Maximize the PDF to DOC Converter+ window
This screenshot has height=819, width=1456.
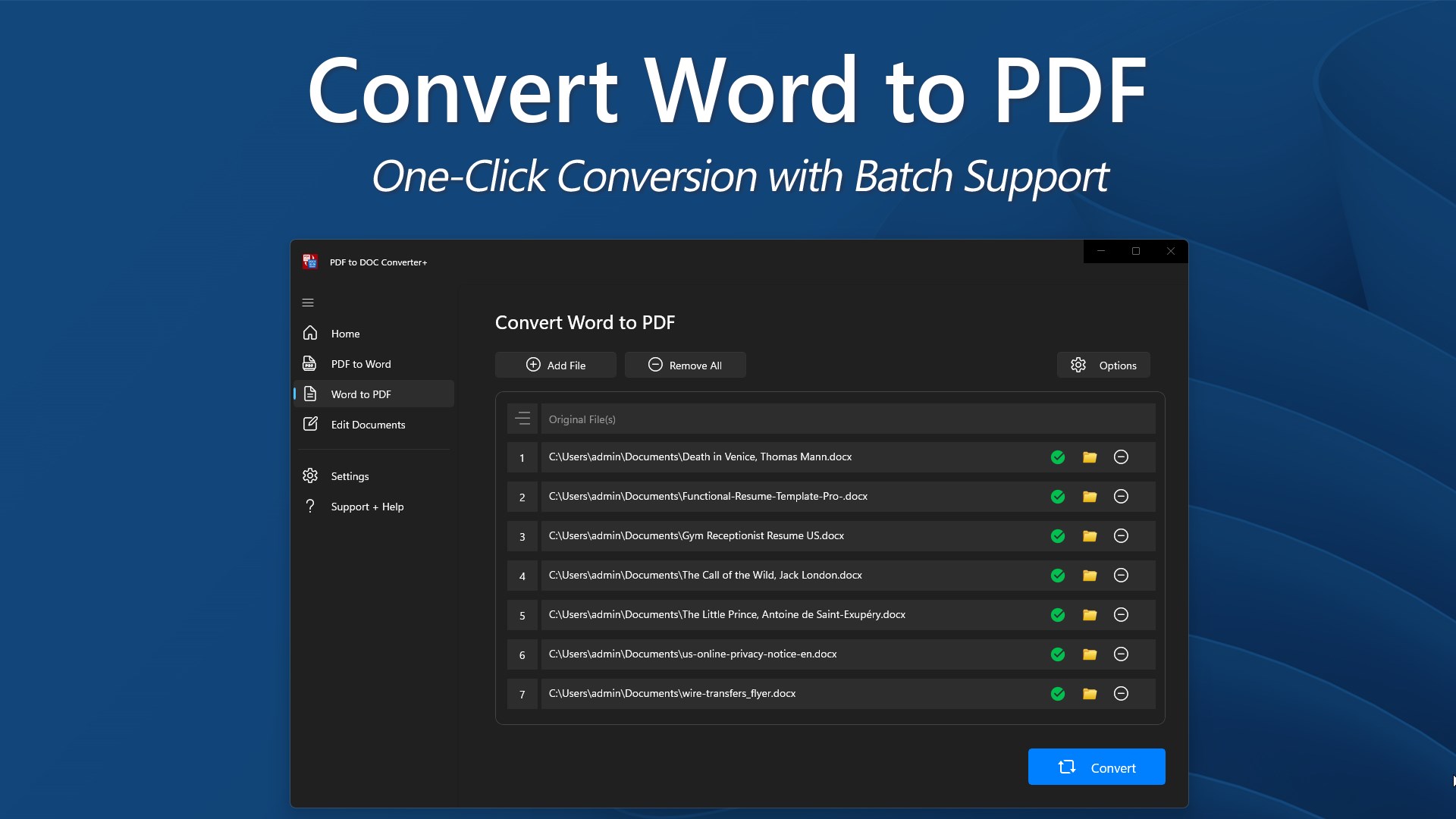1136,251
